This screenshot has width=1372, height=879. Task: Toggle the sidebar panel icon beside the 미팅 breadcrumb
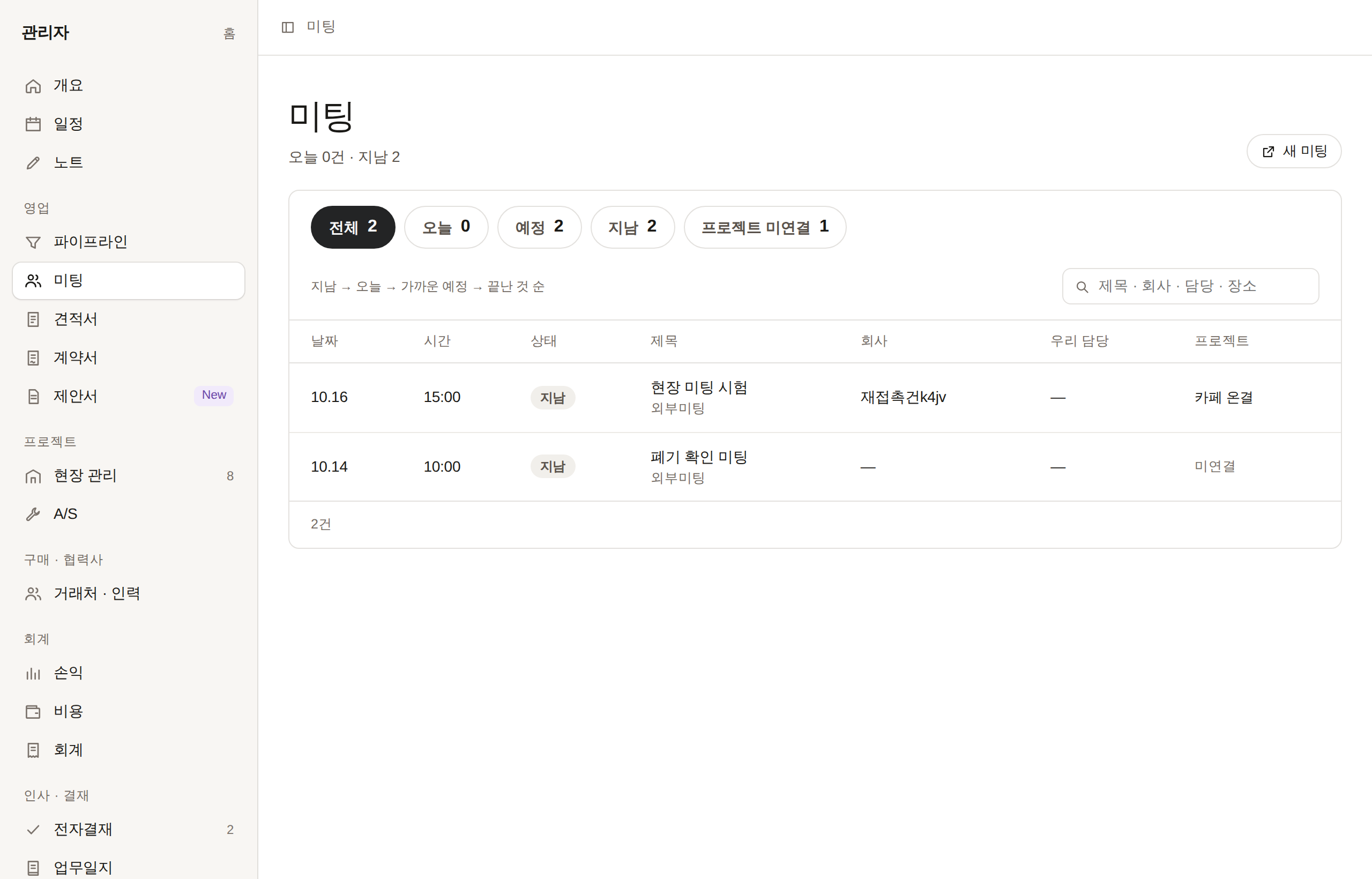288,27
